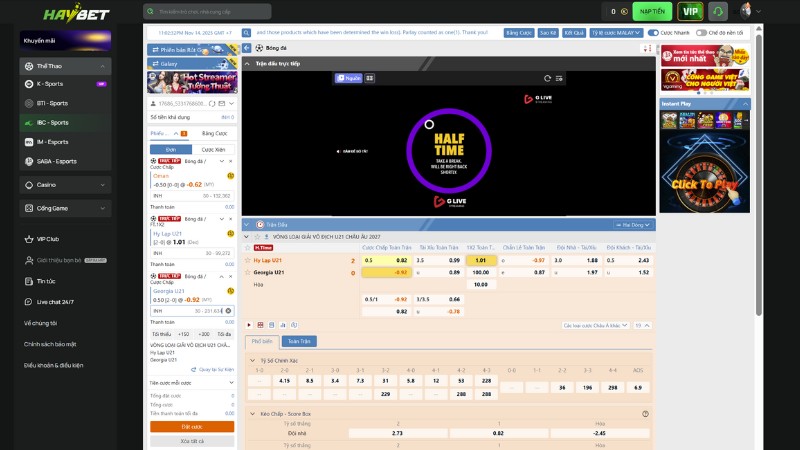Screen dimensions: 800x450
Task: Click the refresh balance icon beside the account ID
Action: pos(212,104)
